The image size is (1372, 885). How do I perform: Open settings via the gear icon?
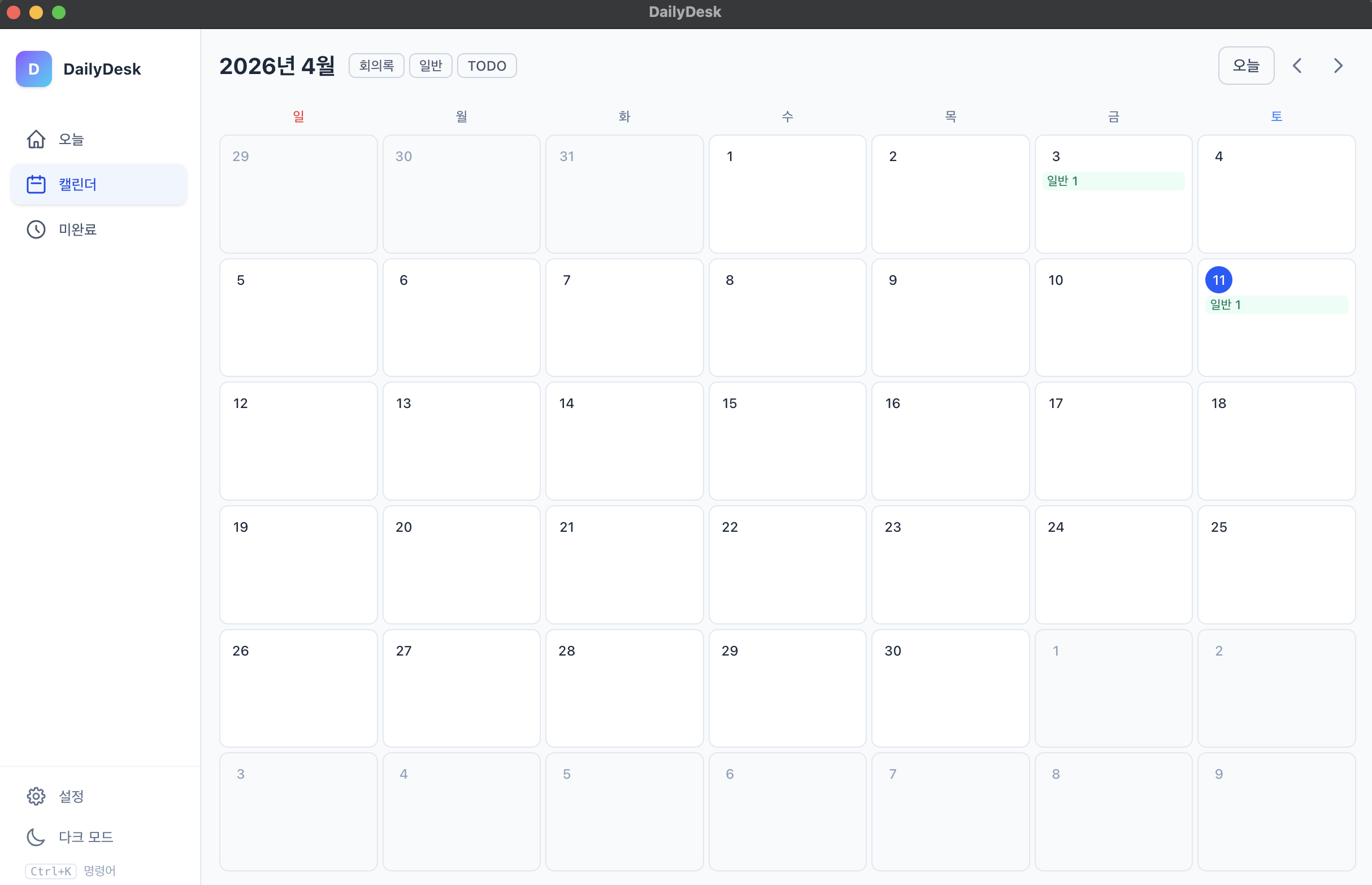click(x=36, y=796)
